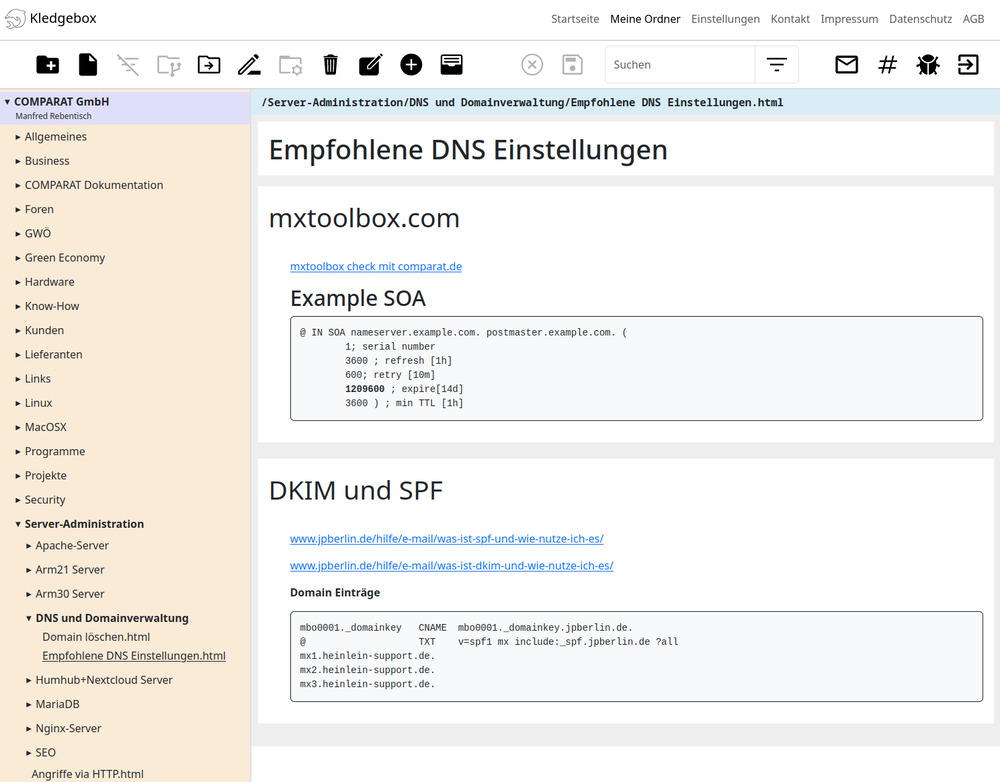Click into the Suchen search field
Screen dimensions: 1000x782
680,64
